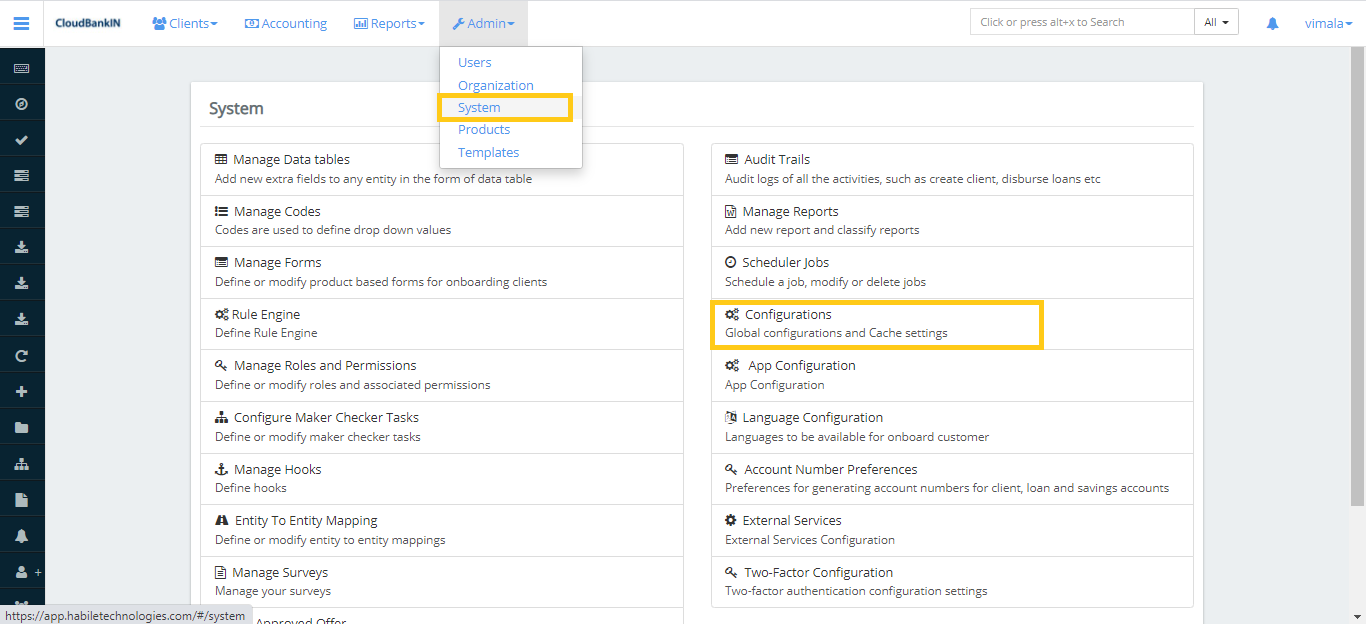This screenshot has height=624, width=1366.
Task: Choose Templates in the Admin menu
Action: [488, 152]
